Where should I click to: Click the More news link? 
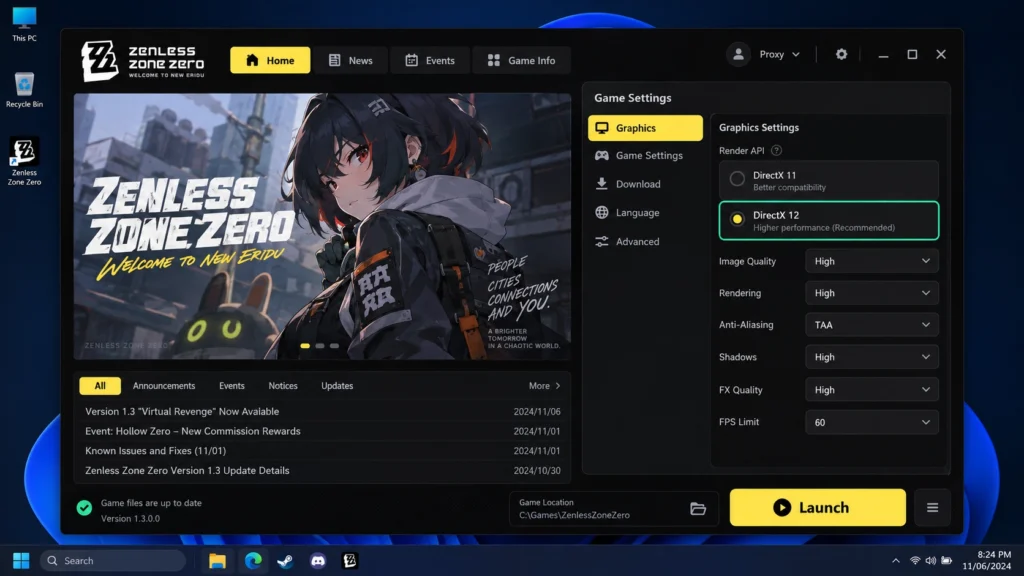545,386
